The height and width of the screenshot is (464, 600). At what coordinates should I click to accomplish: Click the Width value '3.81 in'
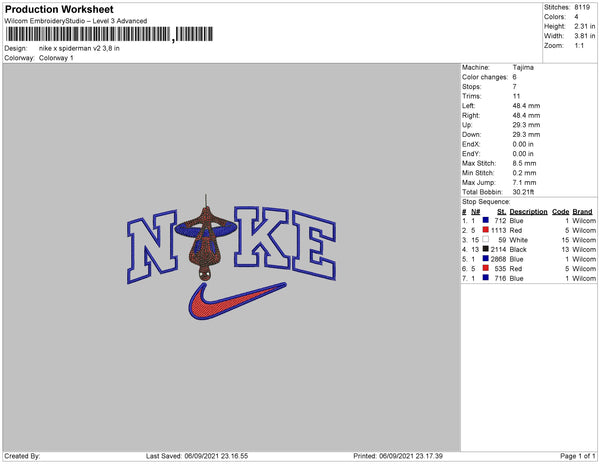coord(585,36)
